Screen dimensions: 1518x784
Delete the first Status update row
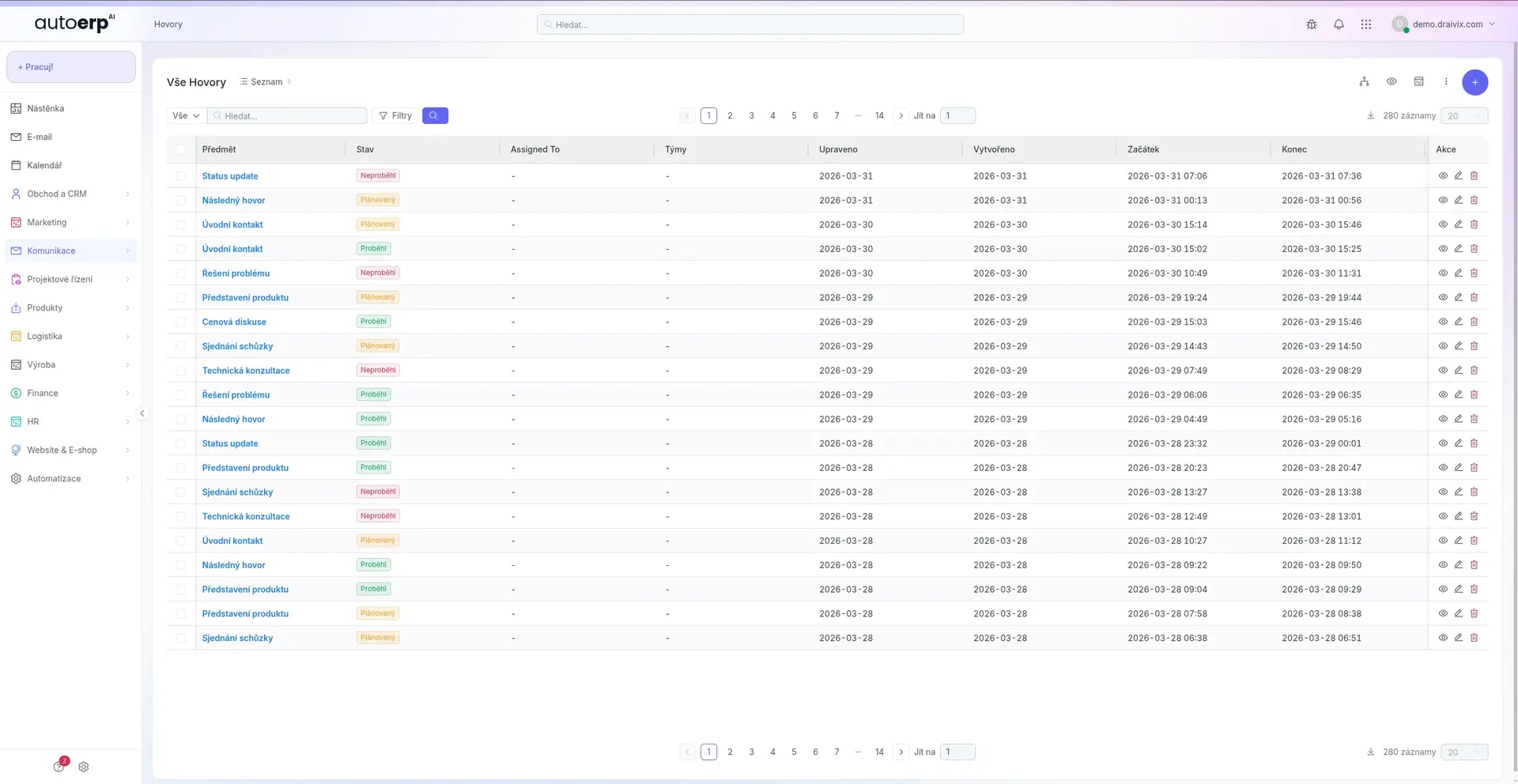tap(1474, 176)
